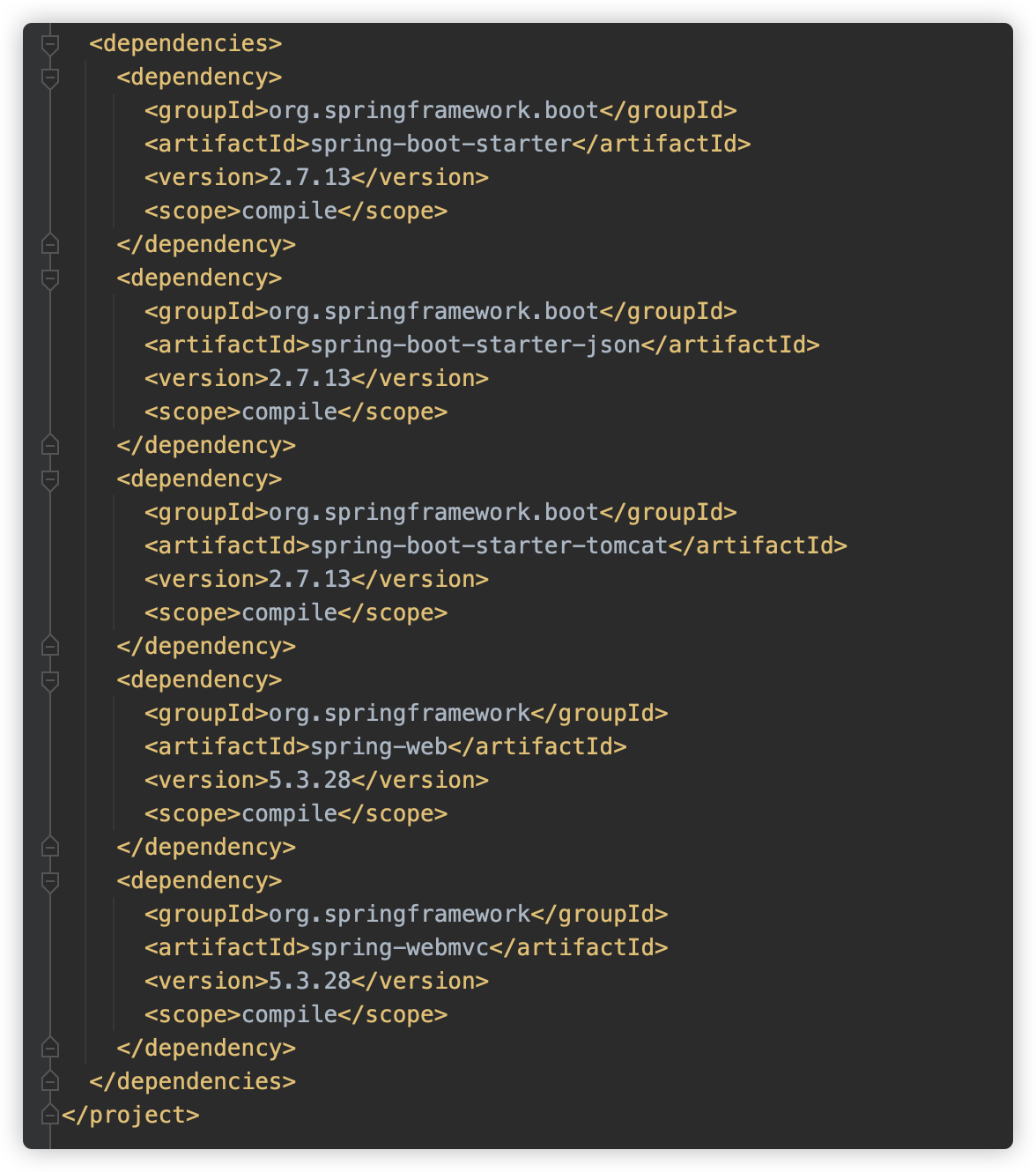1036x1172 pixels.
Task: Click org.springframework groupId of spring-web dependency
Action: pos(400,713)
